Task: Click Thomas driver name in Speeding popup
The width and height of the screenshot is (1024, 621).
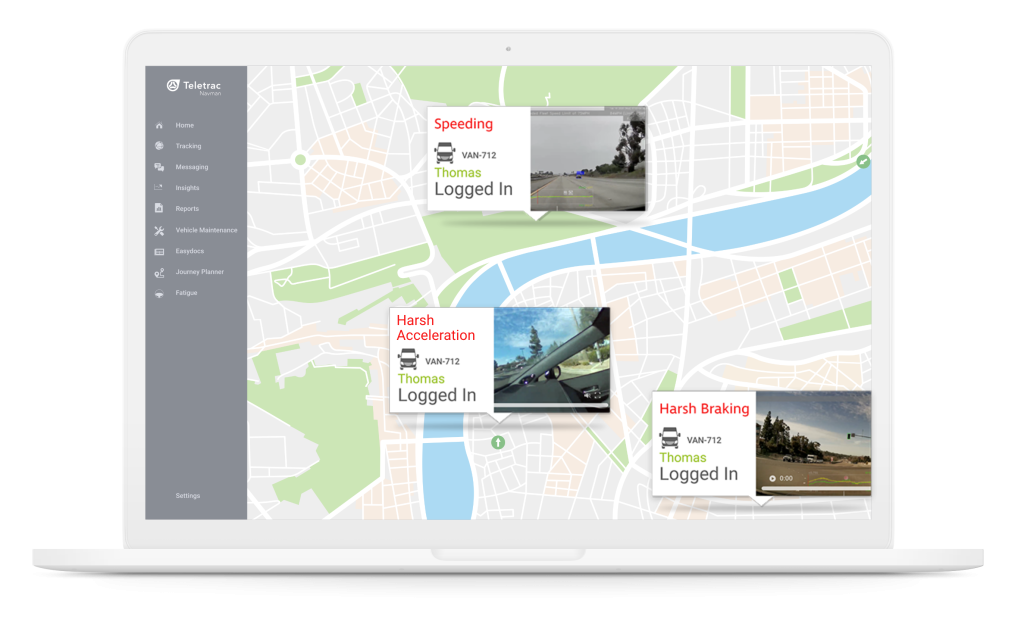Action: click(x=457, y=172)
